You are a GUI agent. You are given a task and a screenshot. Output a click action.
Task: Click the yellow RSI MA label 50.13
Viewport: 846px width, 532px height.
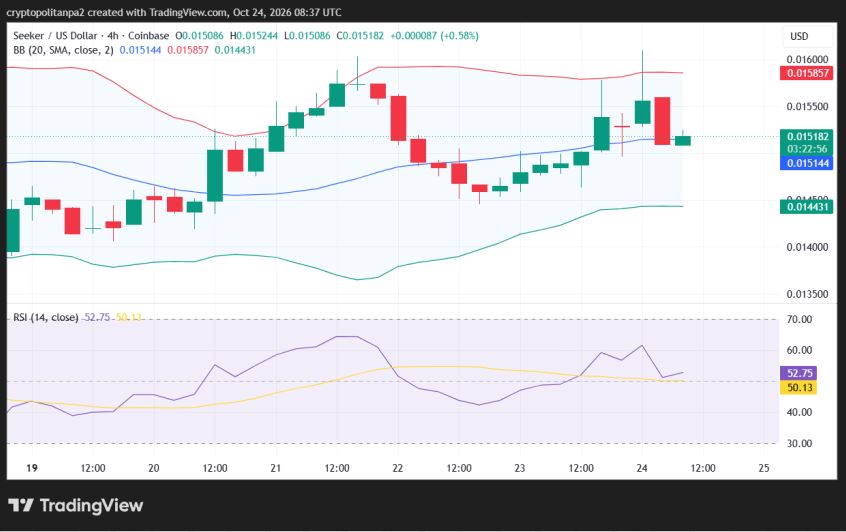[x=799, y=387]
